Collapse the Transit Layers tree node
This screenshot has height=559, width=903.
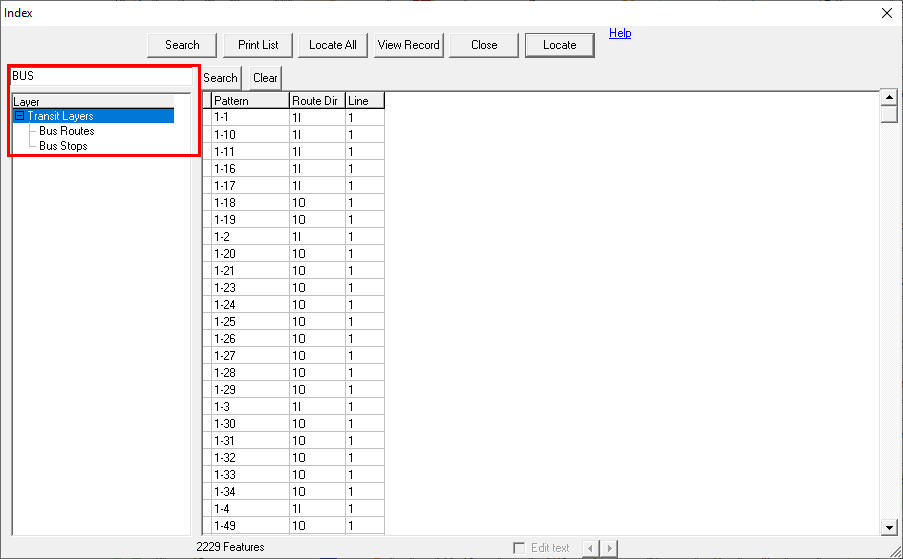tap(20, 116)
